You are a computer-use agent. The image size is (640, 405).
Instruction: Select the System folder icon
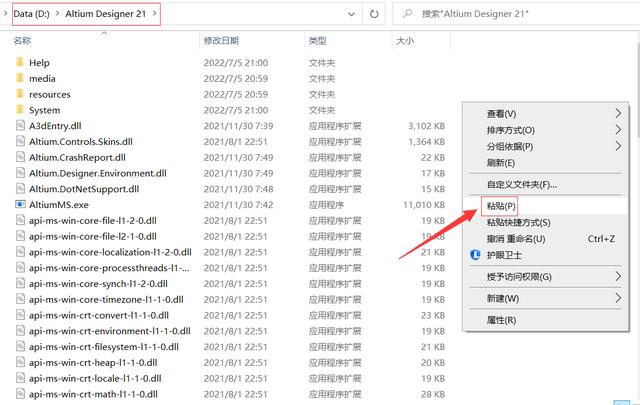coord(20,110)
